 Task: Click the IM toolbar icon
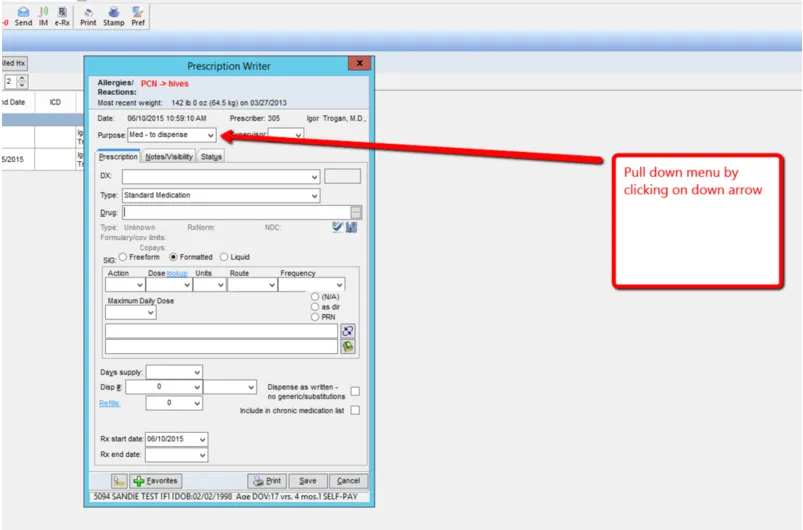tap(43, 15)
